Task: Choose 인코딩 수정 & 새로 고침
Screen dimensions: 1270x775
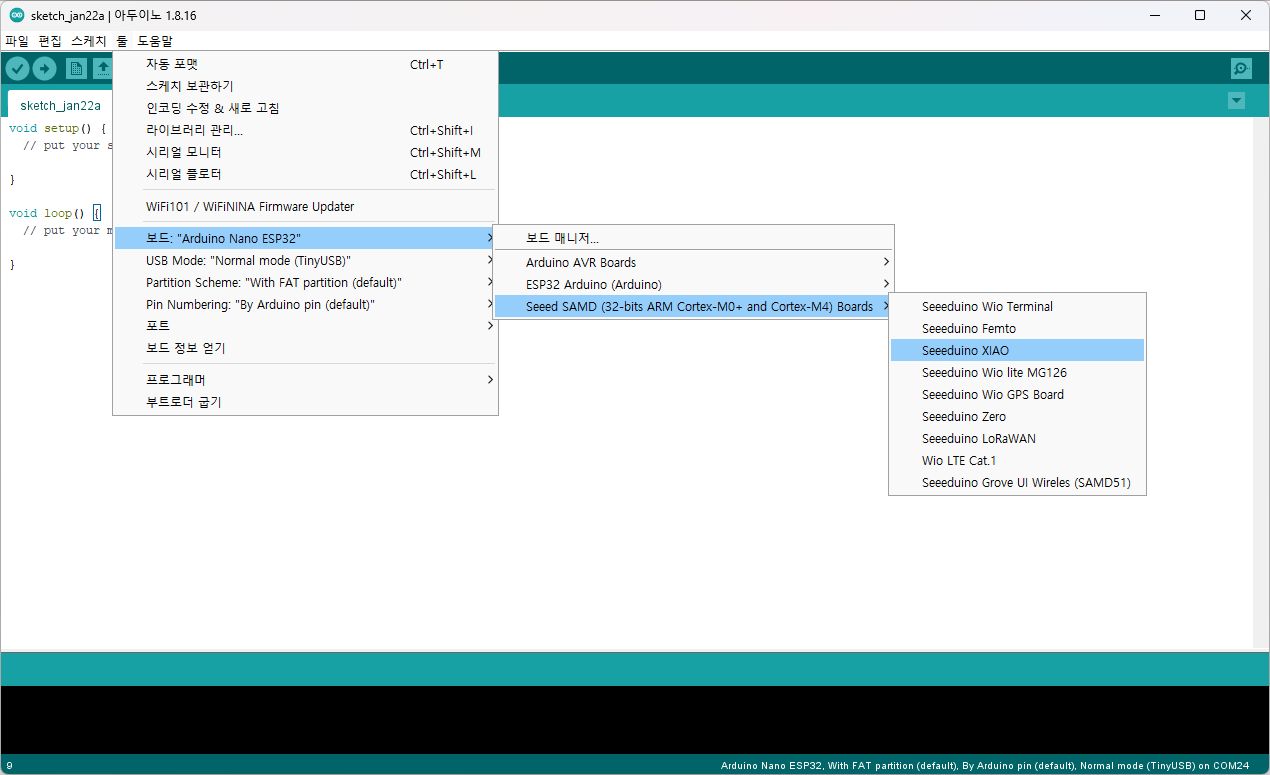Action: pyautogui.click(x=305, y=108)
